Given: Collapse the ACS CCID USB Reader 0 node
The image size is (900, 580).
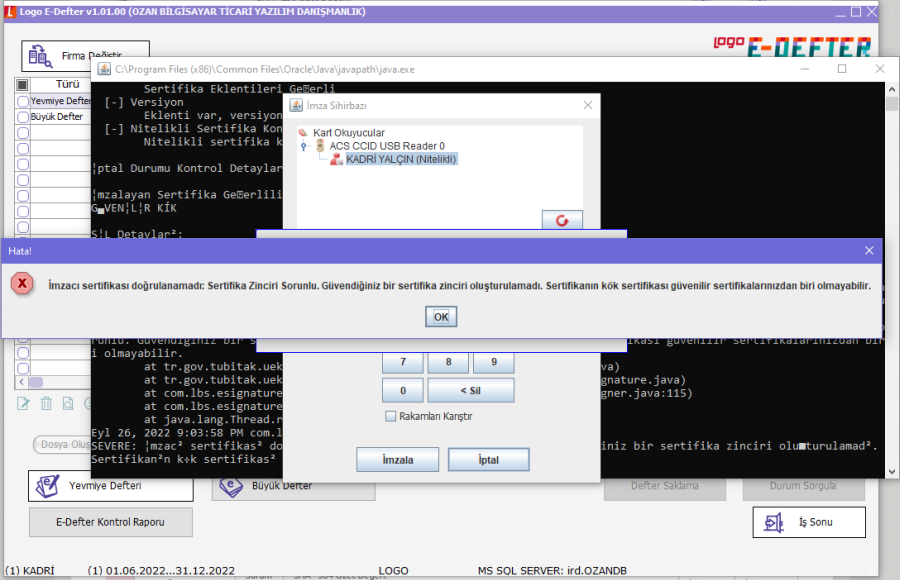Looking at the screenshot, I should click(304, 146).
